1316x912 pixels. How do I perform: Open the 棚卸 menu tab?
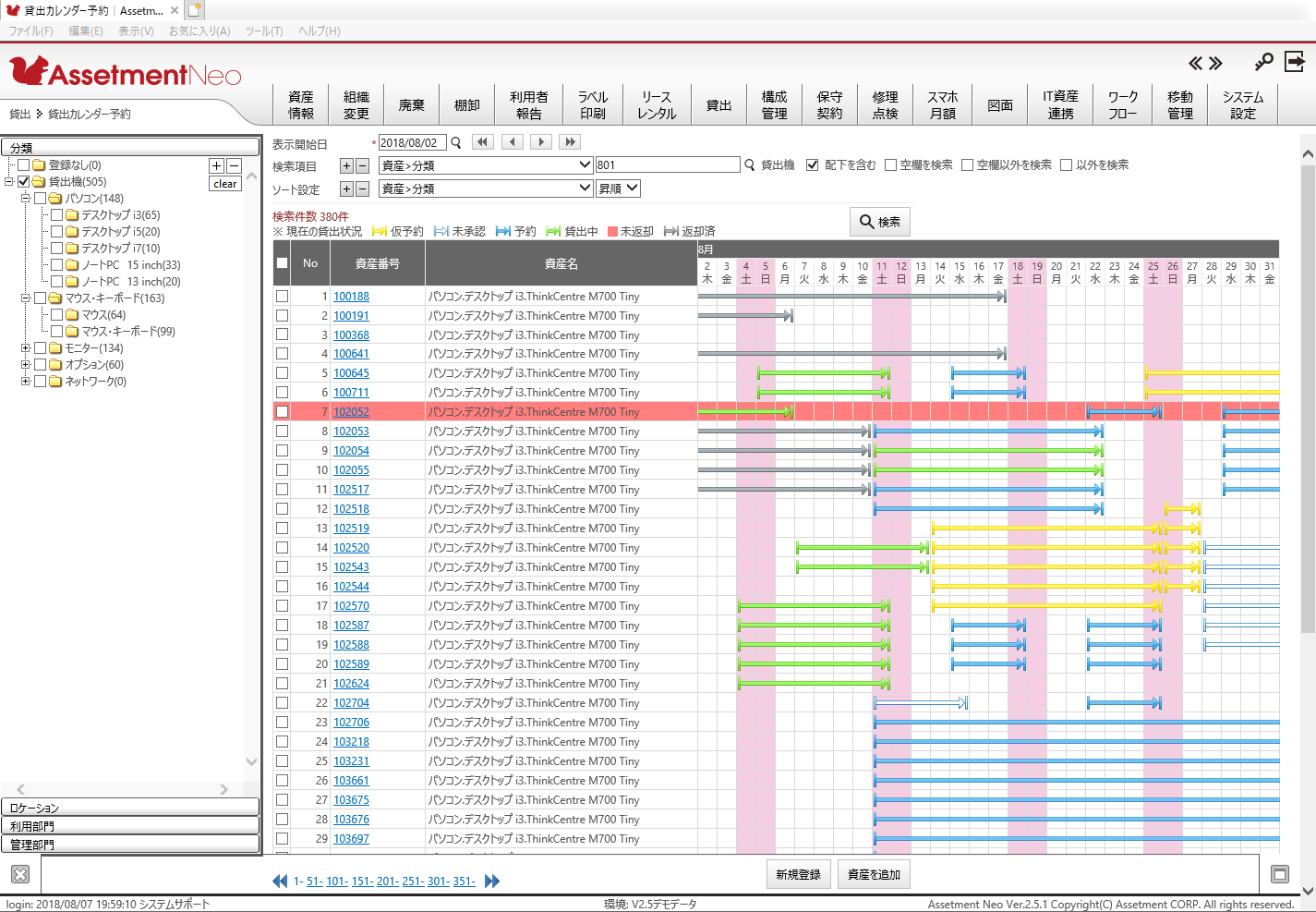467,105
